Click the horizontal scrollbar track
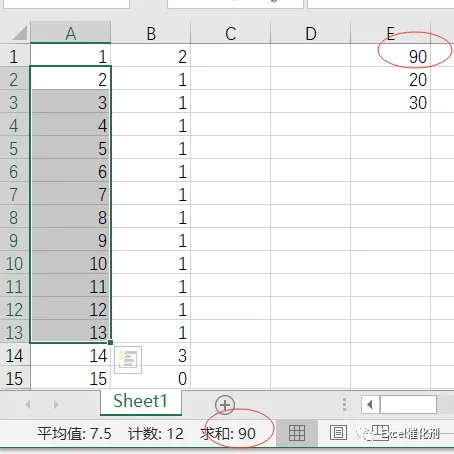The width and height of the screenshot is (454, 454). click(x=408, y=405)
